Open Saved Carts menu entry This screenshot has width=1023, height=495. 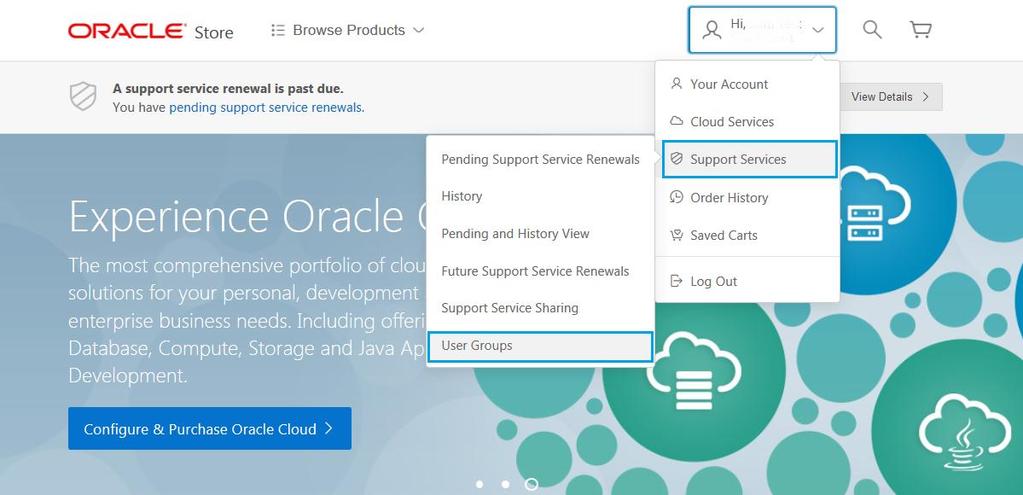pos(747,235)
